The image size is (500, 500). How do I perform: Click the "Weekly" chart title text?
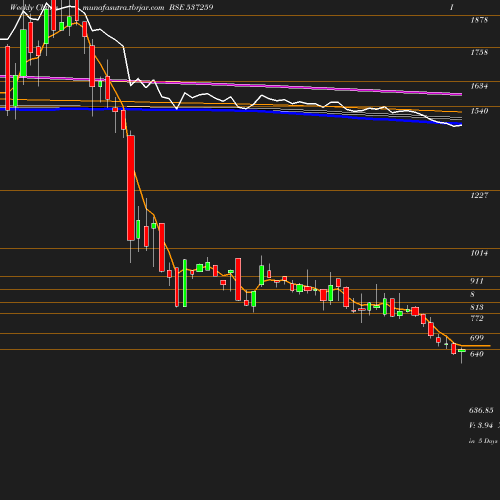pyautogui.click(x=22, y=8)
